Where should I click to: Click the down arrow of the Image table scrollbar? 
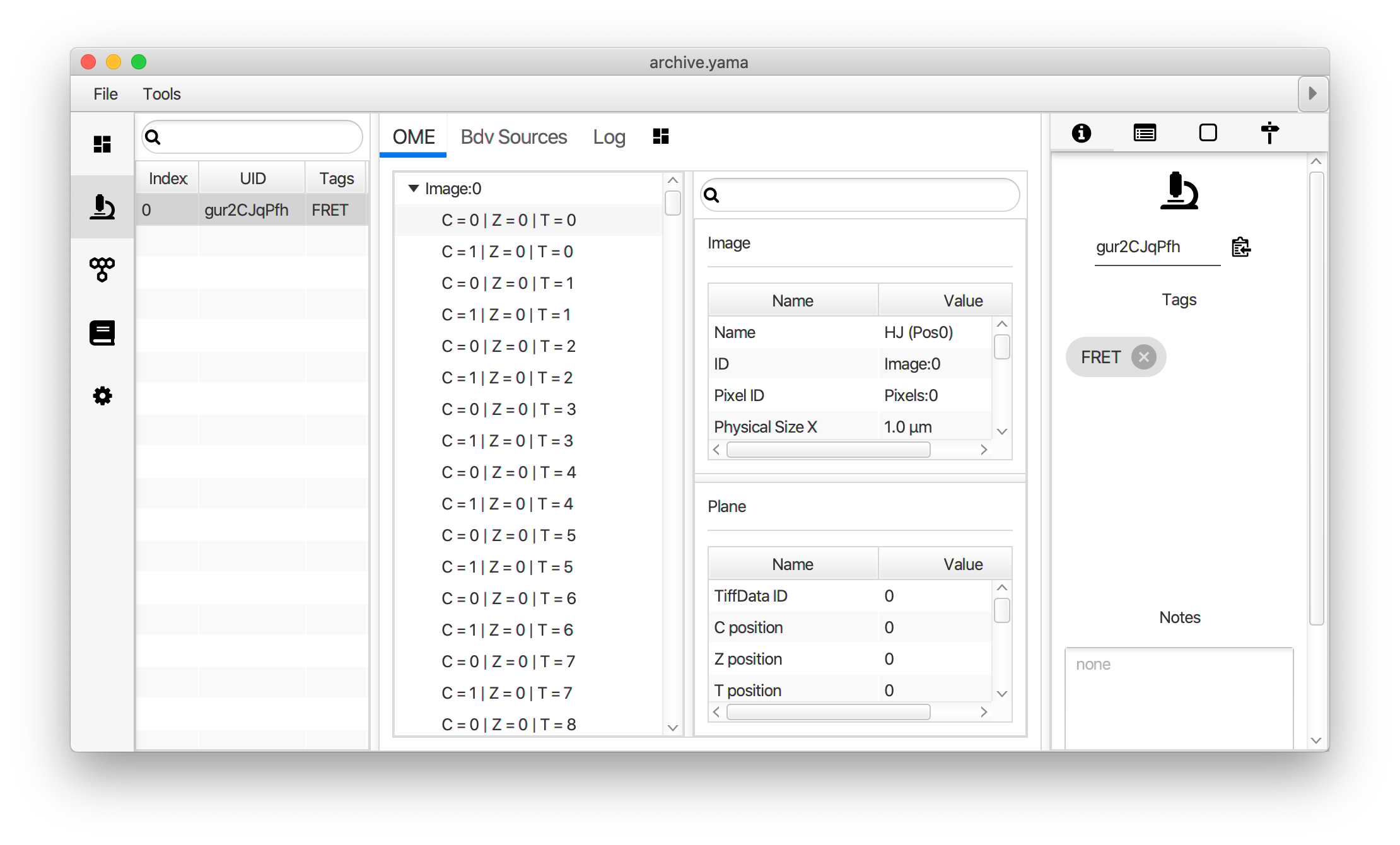click(1001, 431)
